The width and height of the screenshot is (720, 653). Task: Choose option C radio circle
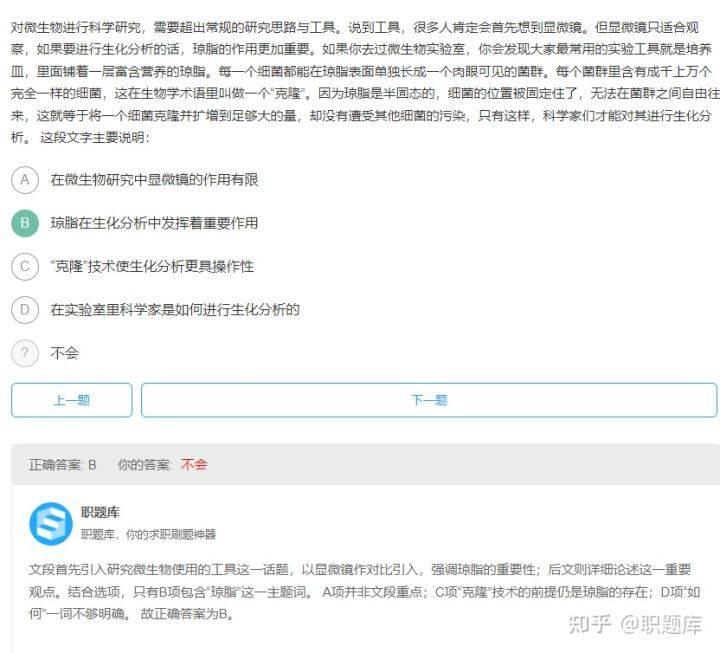click(25, 266)
